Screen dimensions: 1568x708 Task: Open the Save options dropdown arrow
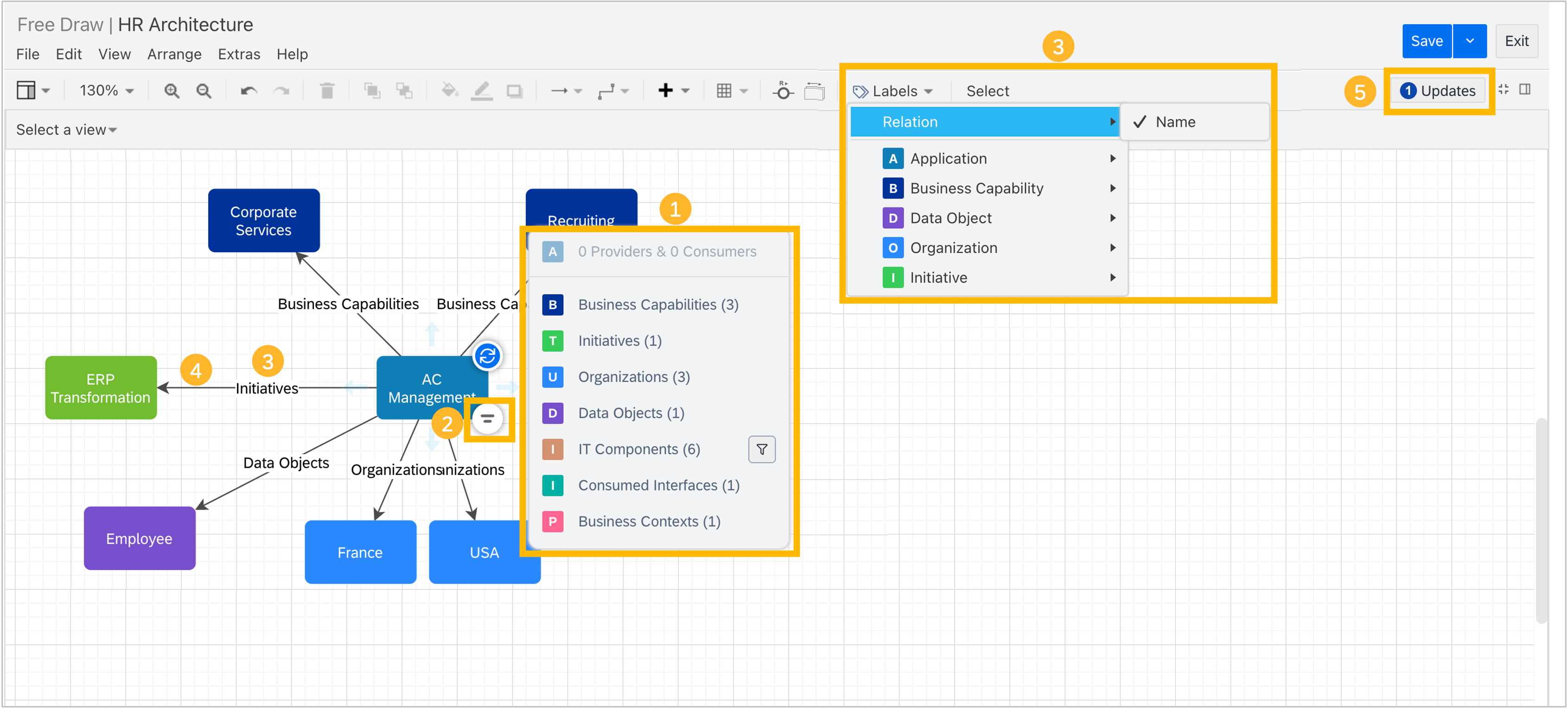(x=1469, y=41)
